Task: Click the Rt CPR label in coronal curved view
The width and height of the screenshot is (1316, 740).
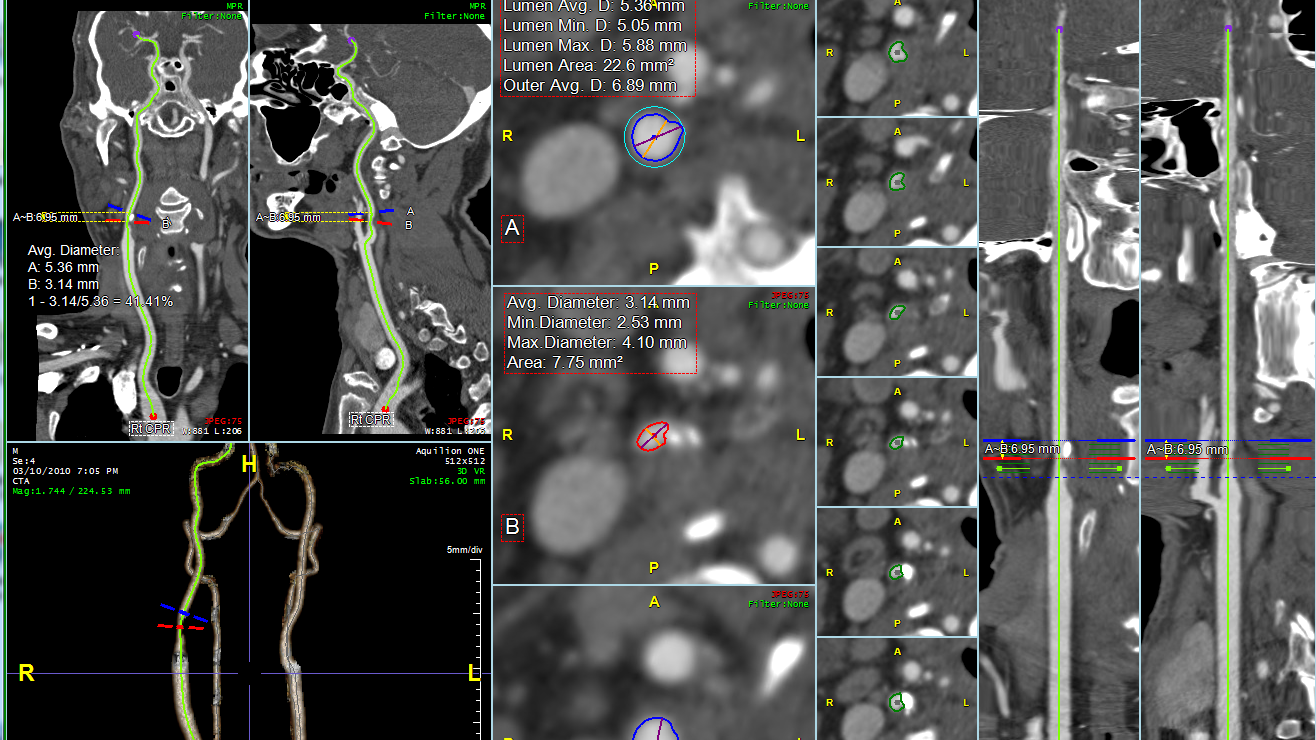Action: 150,428
